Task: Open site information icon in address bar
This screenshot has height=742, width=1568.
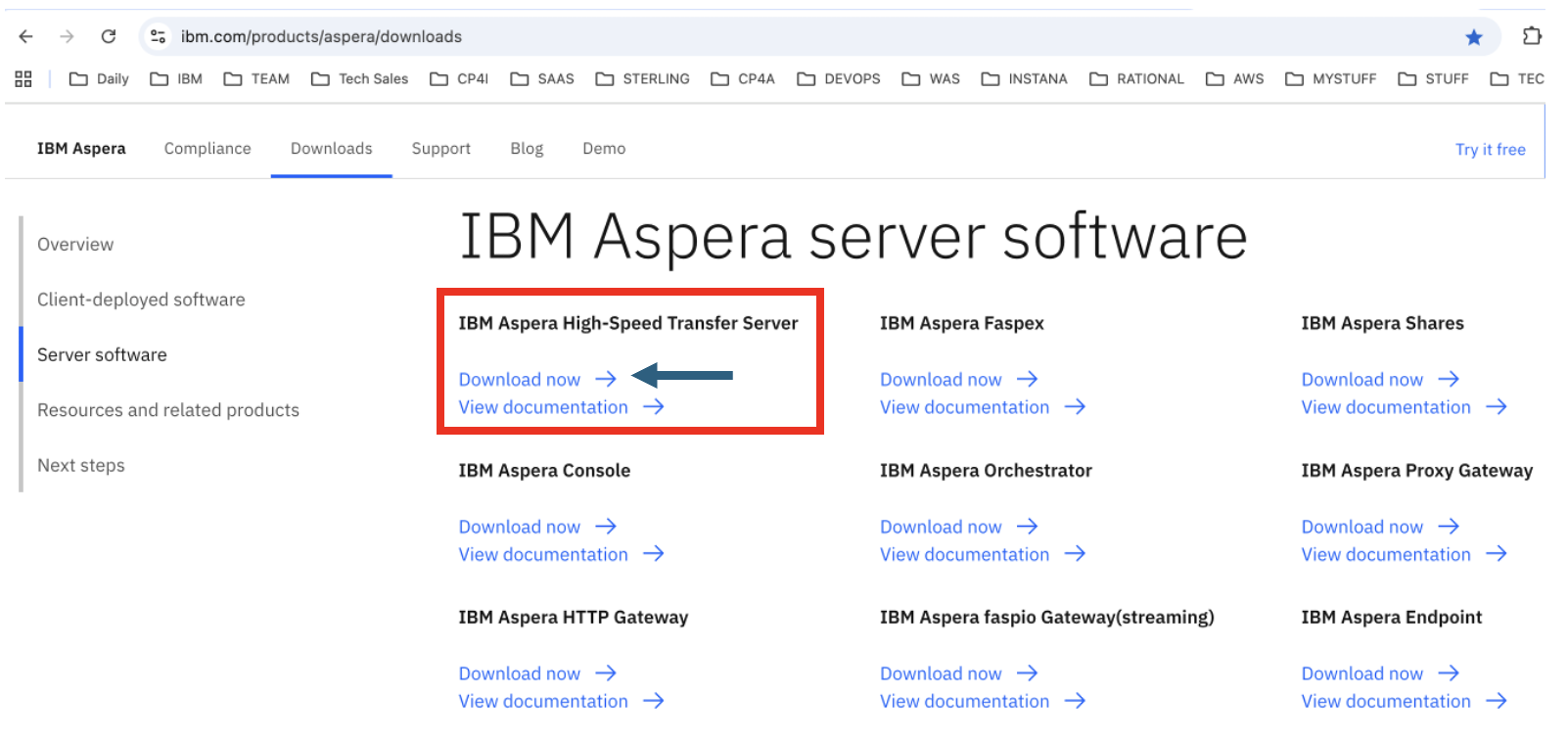Action: 158,36
